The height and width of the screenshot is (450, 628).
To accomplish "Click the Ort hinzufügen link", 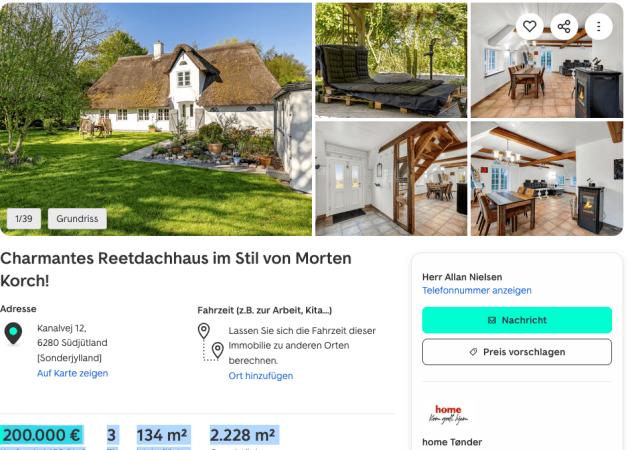I will (261, 376).
